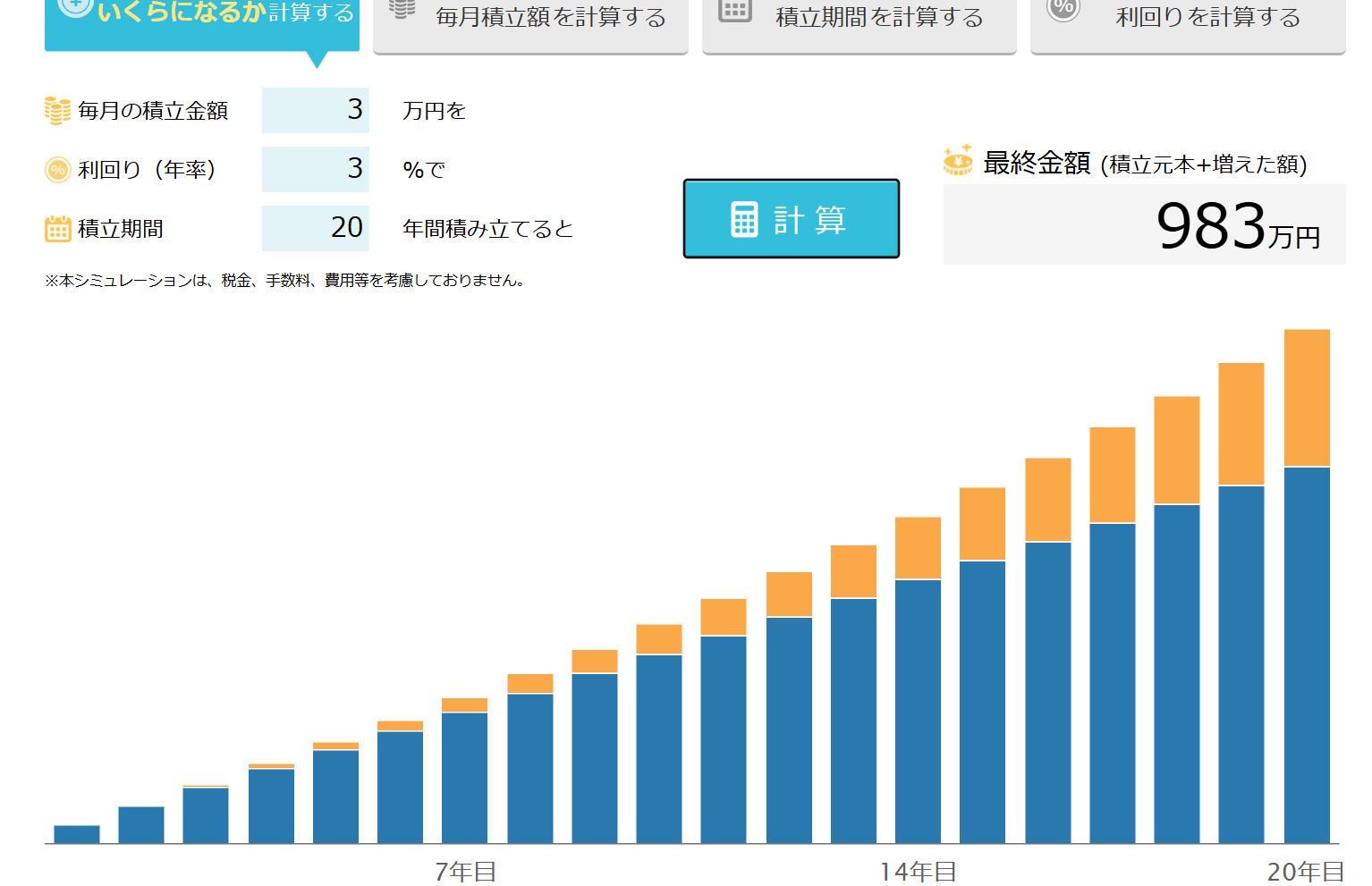Image resolution: width=1372 pixels, height=886 pixels.
Task: Click the 計算 button
Action: (x=792, y=219)
